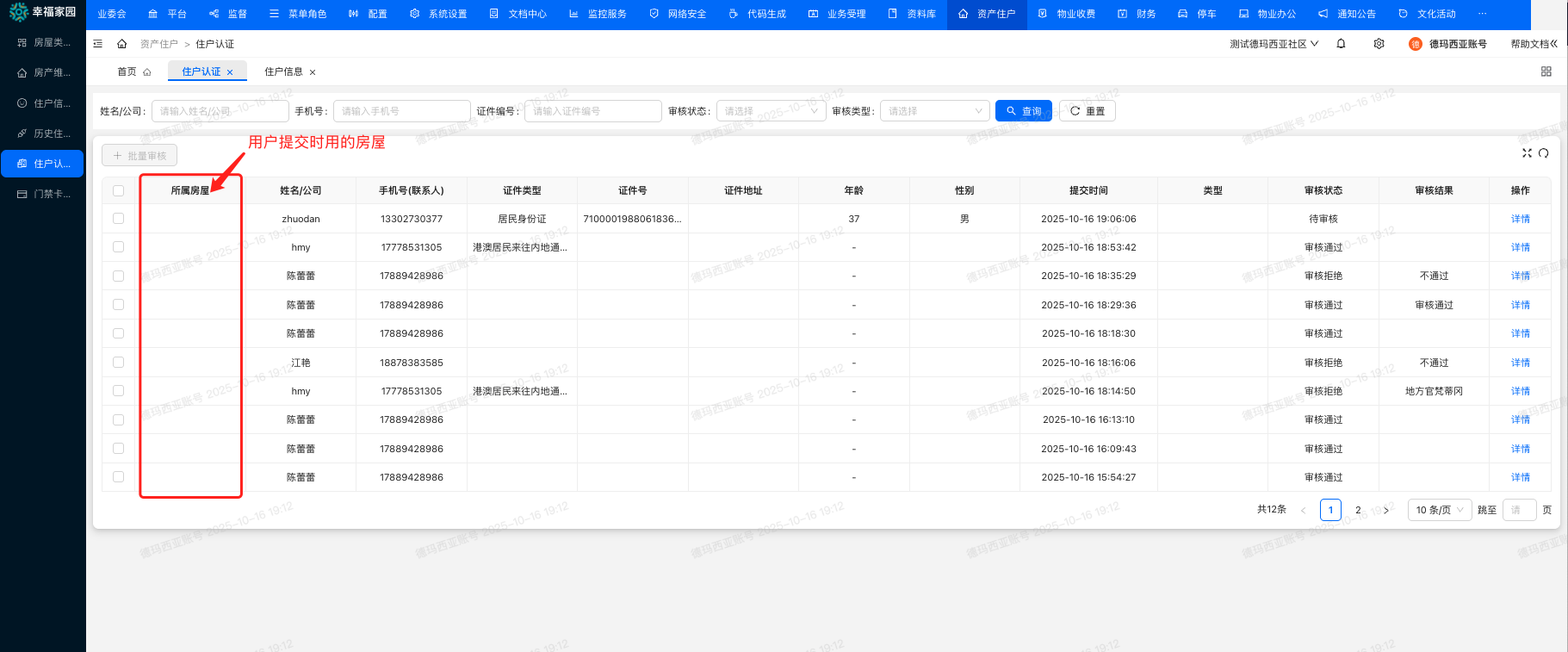Viewport: 1568px width, 652px height.
Task: Focus the 手机号 input field
Action: pyautogui.click(x=401, y=111)
